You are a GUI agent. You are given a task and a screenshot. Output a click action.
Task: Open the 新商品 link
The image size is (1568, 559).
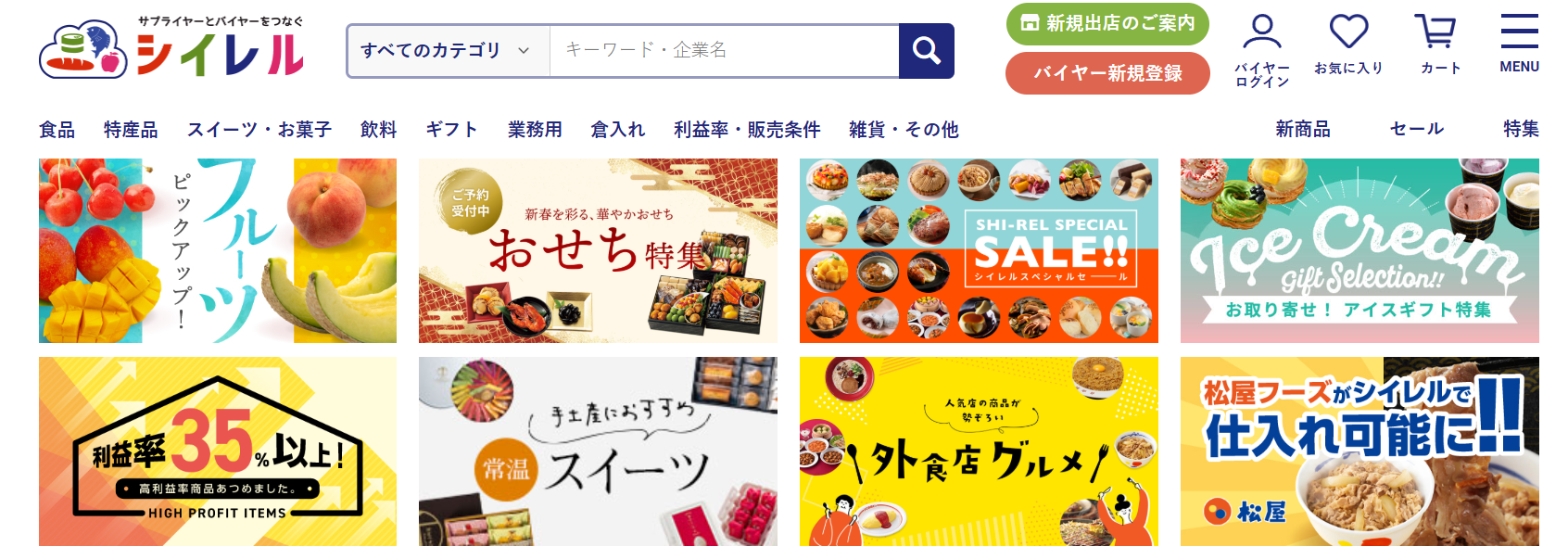pos(1303,129)
